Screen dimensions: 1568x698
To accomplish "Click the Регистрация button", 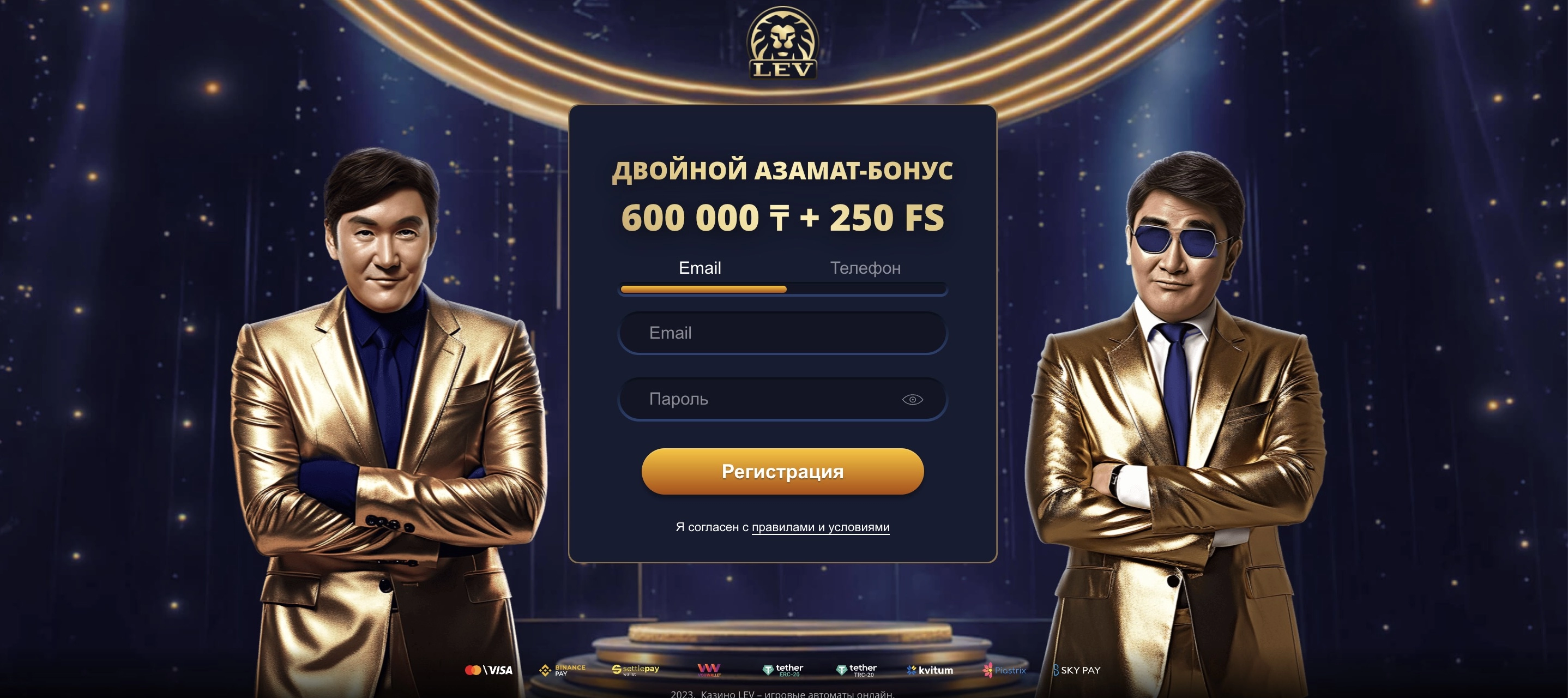I will click(782, 472).
